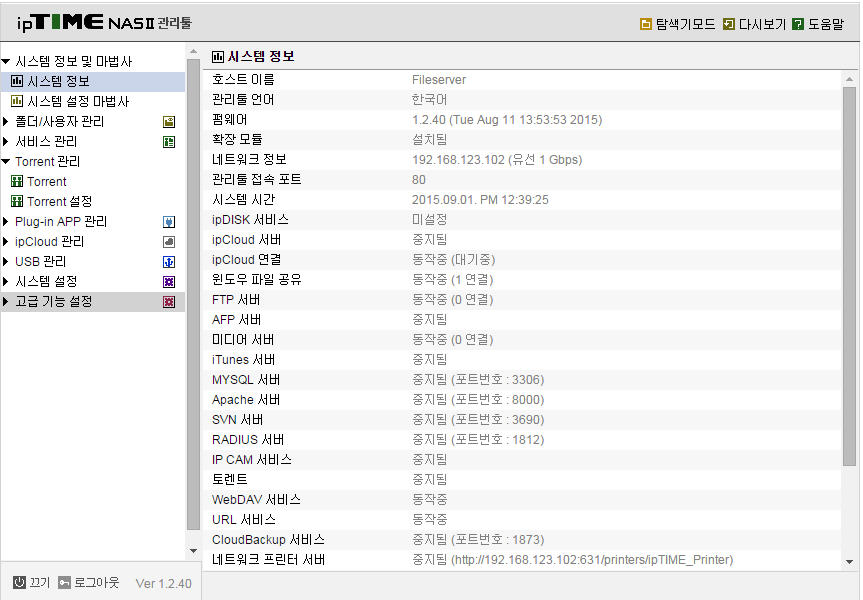Click the 시스템 설정 purple gear icon

tap(169, 282)
